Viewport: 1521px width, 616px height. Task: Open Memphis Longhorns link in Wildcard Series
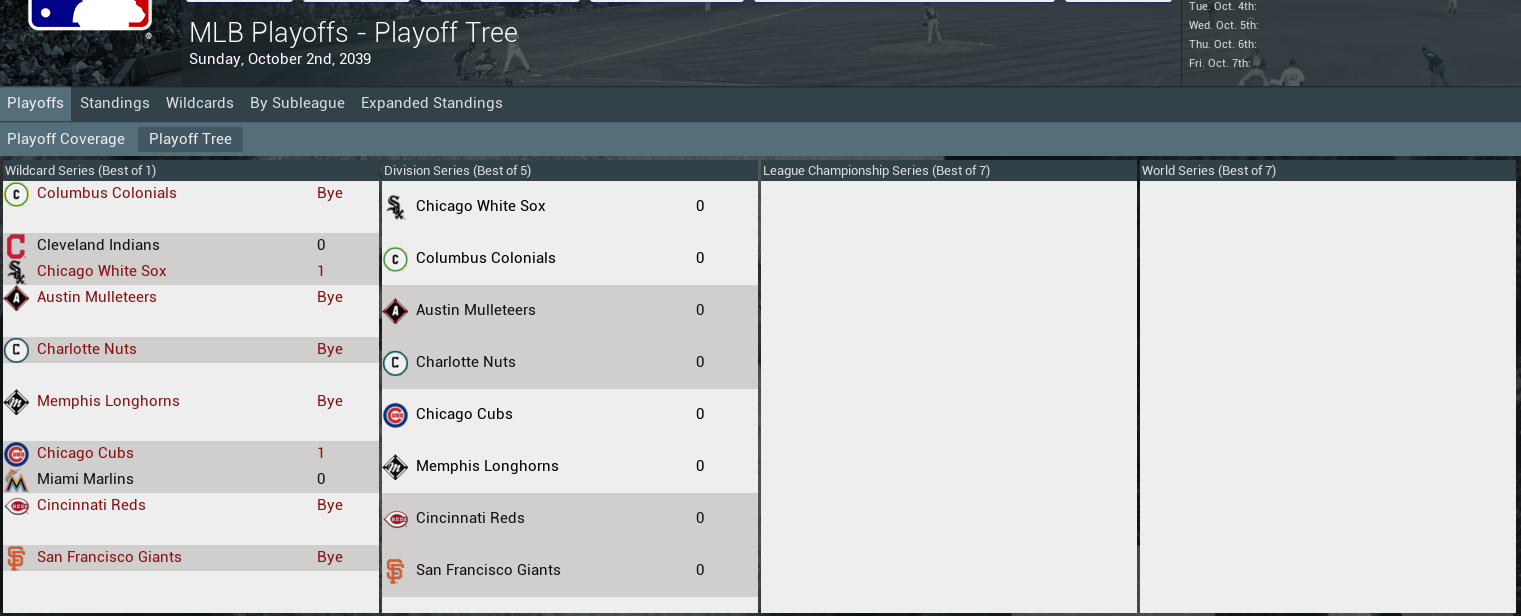coord(108,401)
